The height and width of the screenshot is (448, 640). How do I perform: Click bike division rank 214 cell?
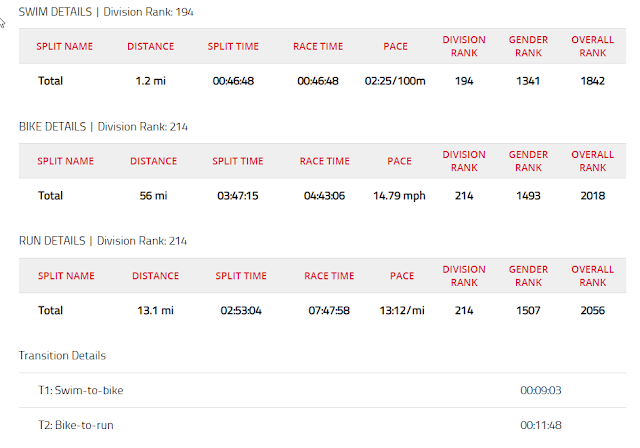pos(464,195)
